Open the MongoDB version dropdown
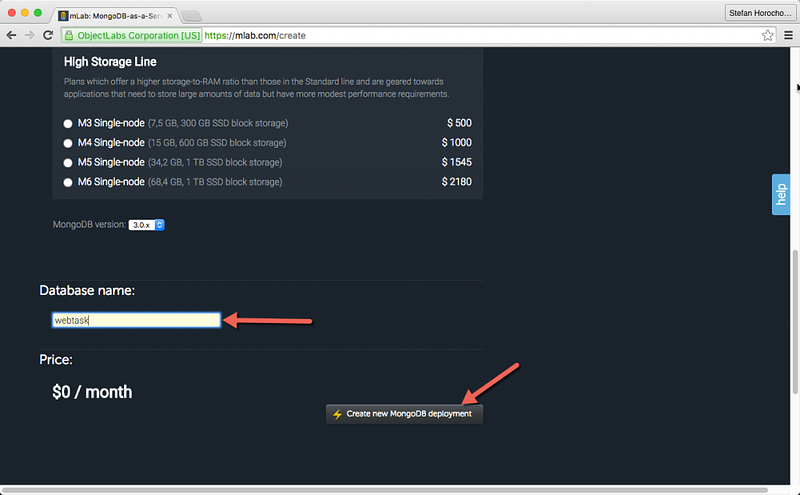 [x=146, y=225]
